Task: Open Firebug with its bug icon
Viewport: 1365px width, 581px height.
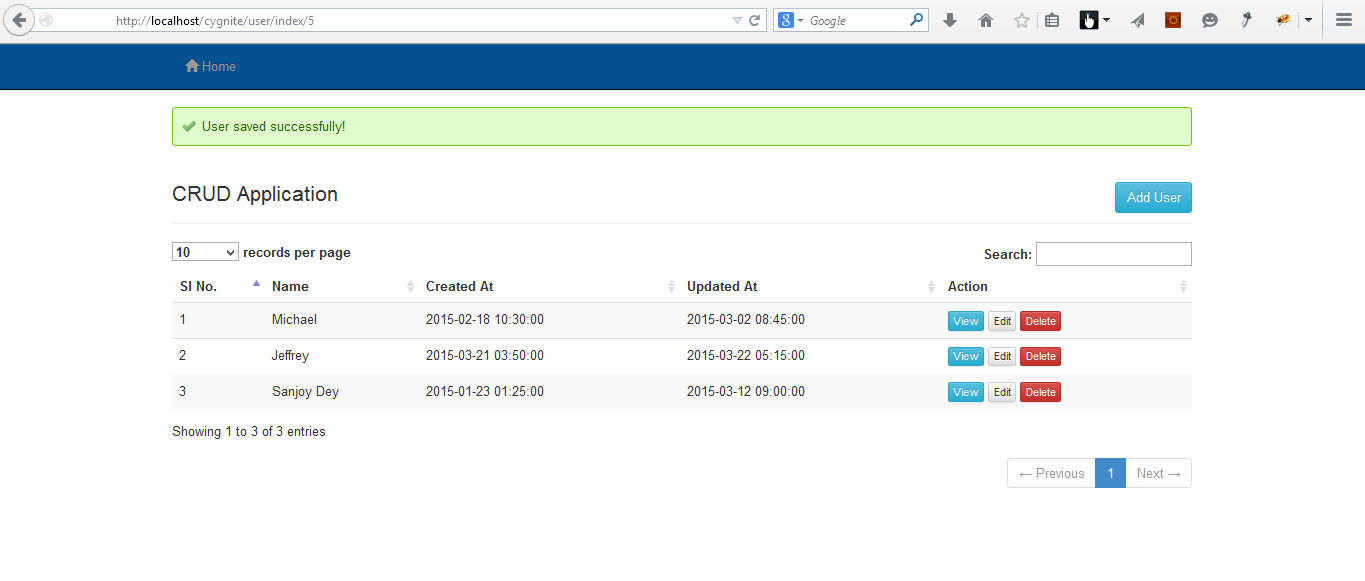Action: coord(1283,20)
